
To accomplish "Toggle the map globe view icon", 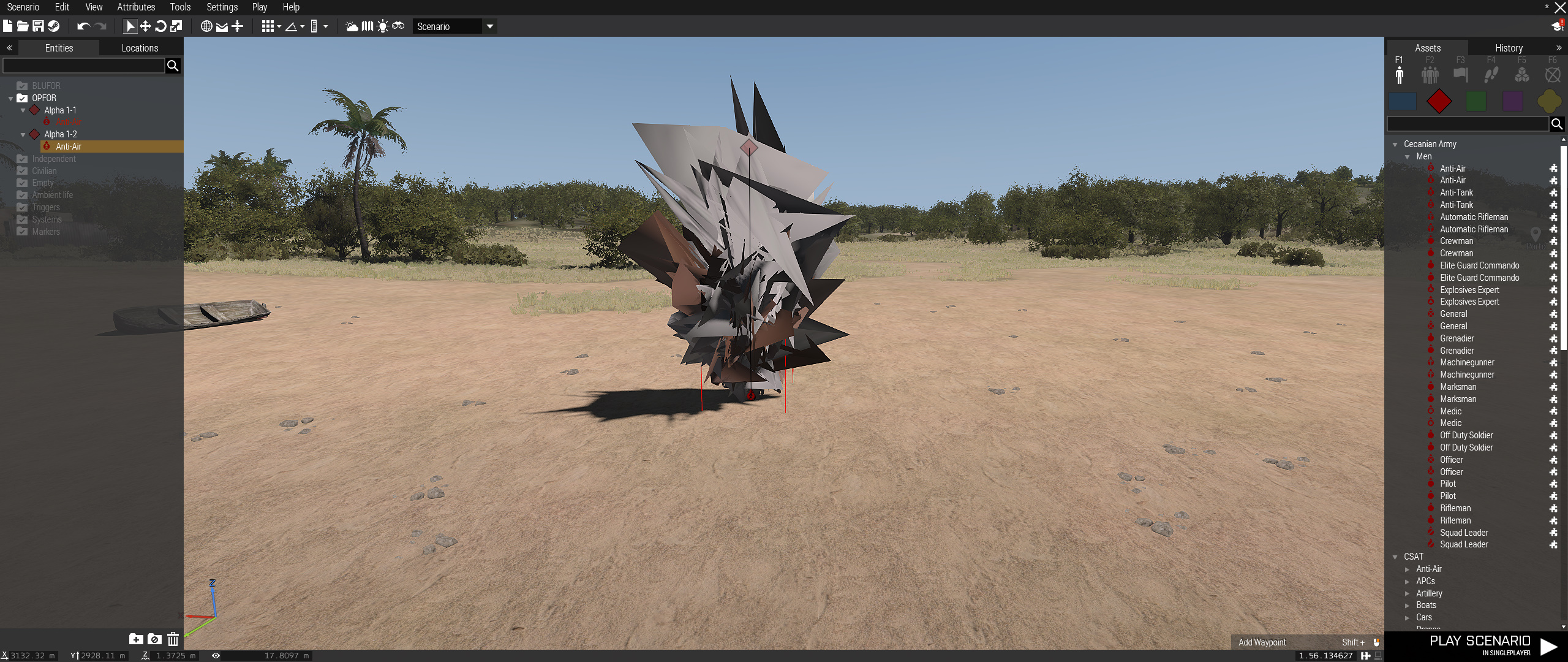I will click(206, 26).
